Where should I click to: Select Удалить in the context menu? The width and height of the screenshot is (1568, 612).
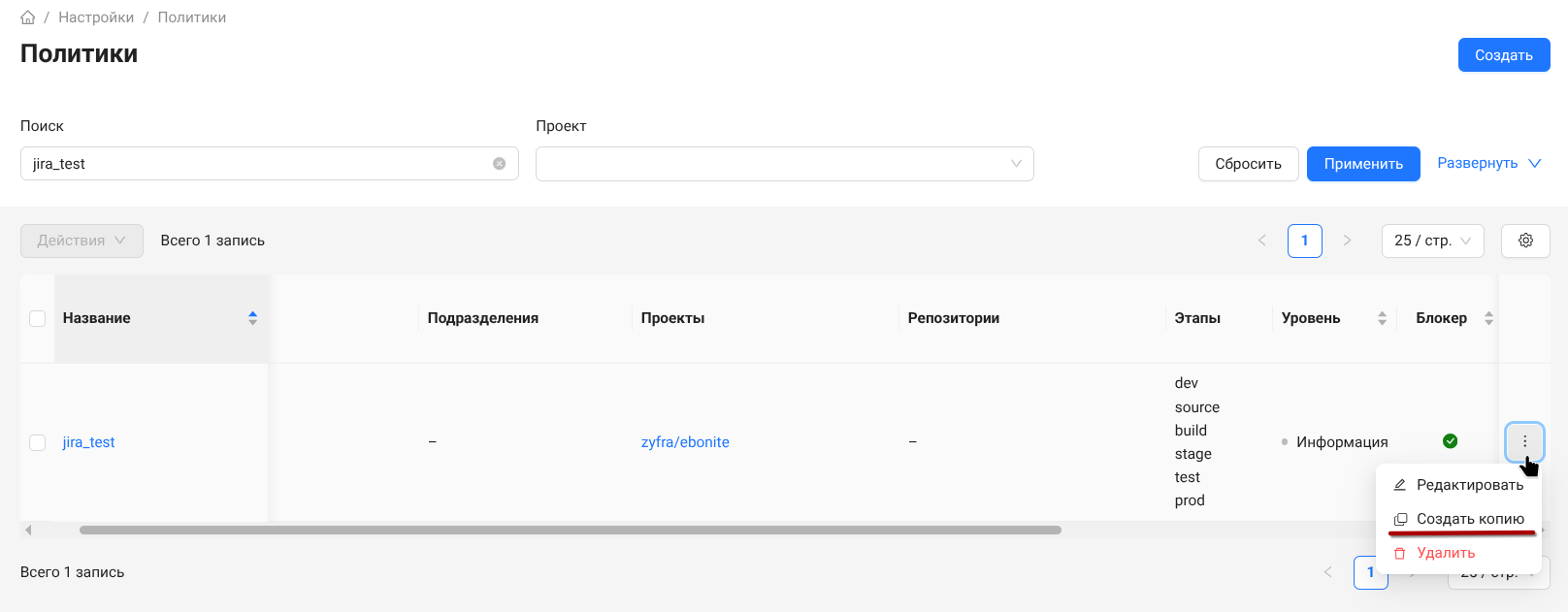coord(1446,553)
